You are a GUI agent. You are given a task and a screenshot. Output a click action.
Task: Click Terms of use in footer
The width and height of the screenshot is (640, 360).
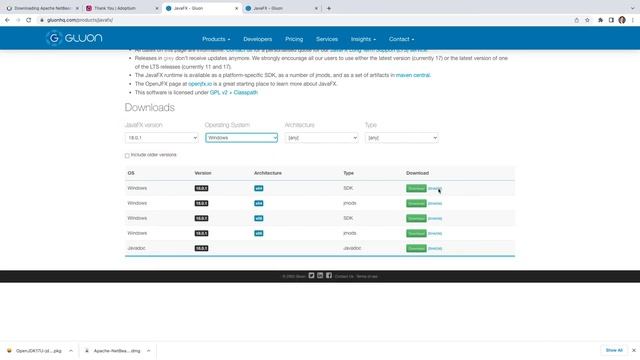point(367,276)
